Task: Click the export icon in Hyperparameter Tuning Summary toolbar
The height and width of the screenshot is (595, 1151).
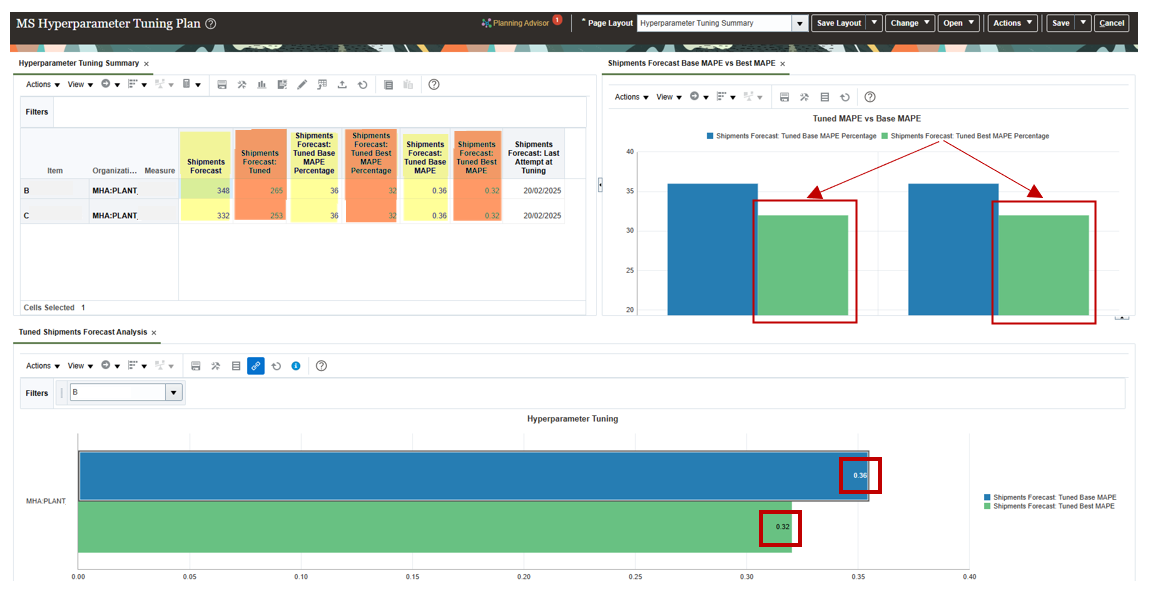Action: pos(342,85)
